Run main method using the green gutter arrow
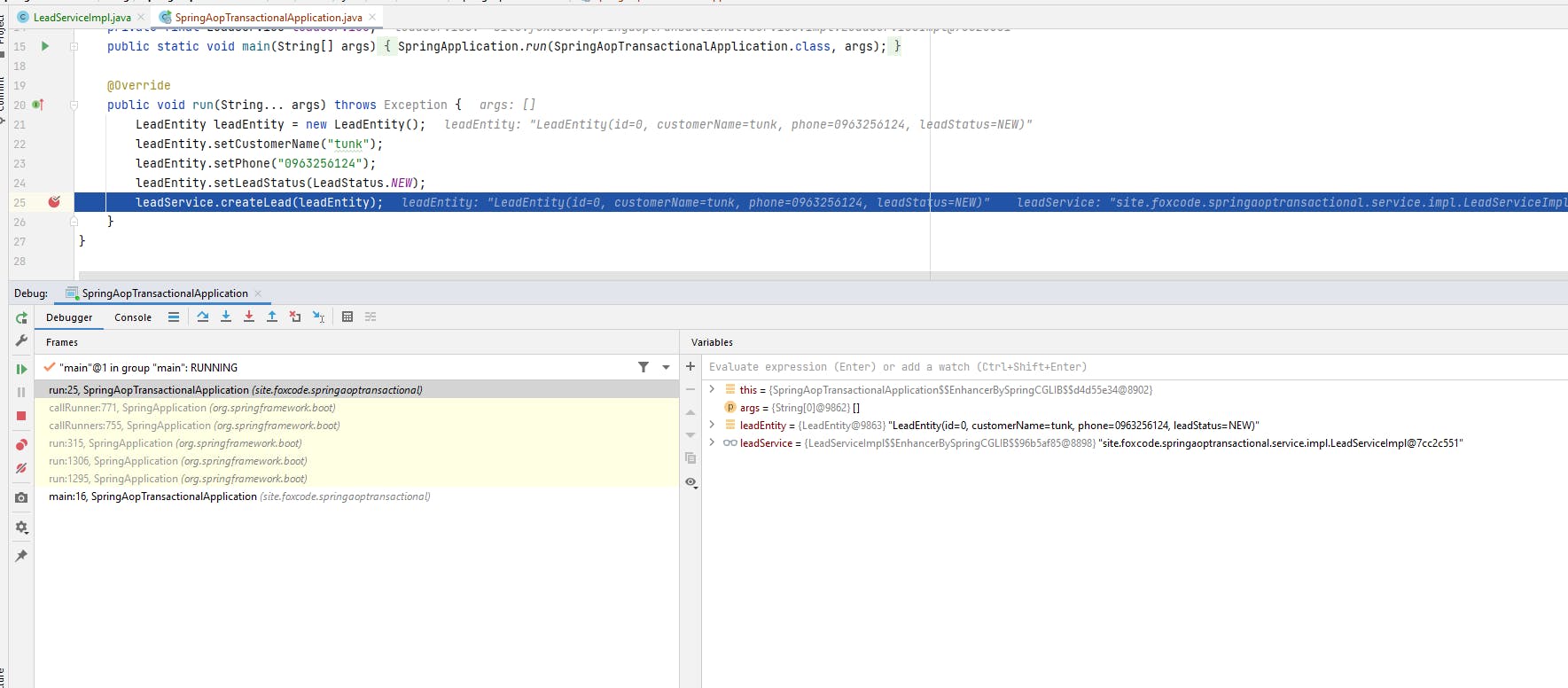Image resolution: width=1568 pixels, height=688 pixels. [45, 46]
